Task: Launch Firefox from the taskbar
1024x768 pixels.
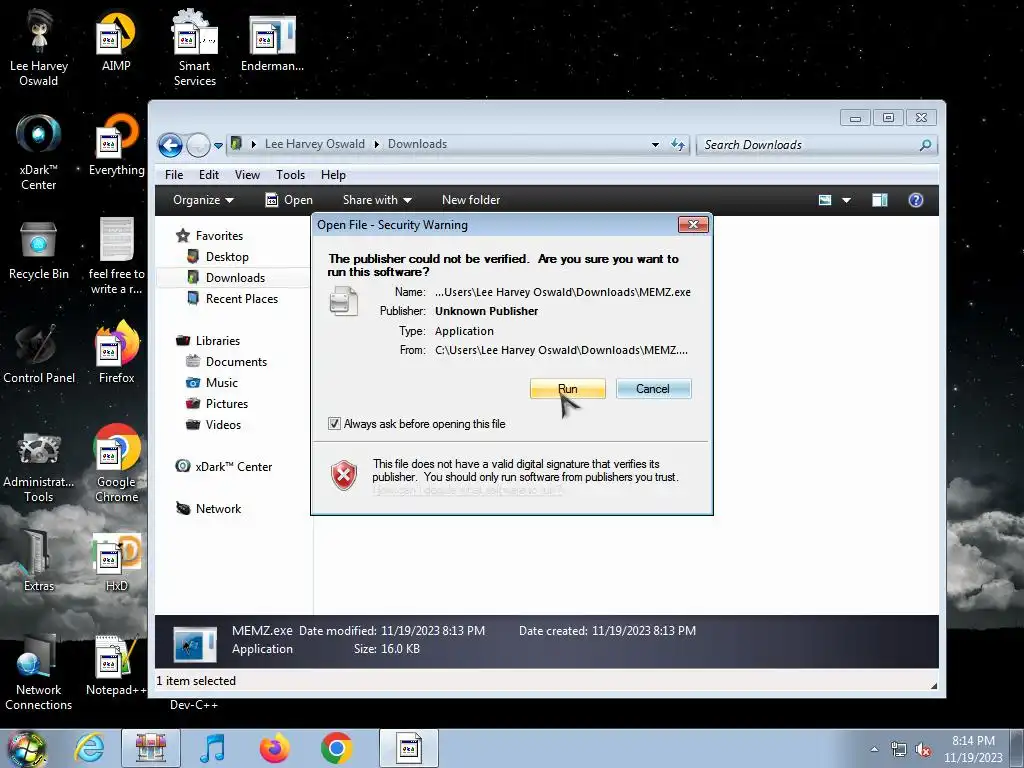Action: tap(274, 748)
